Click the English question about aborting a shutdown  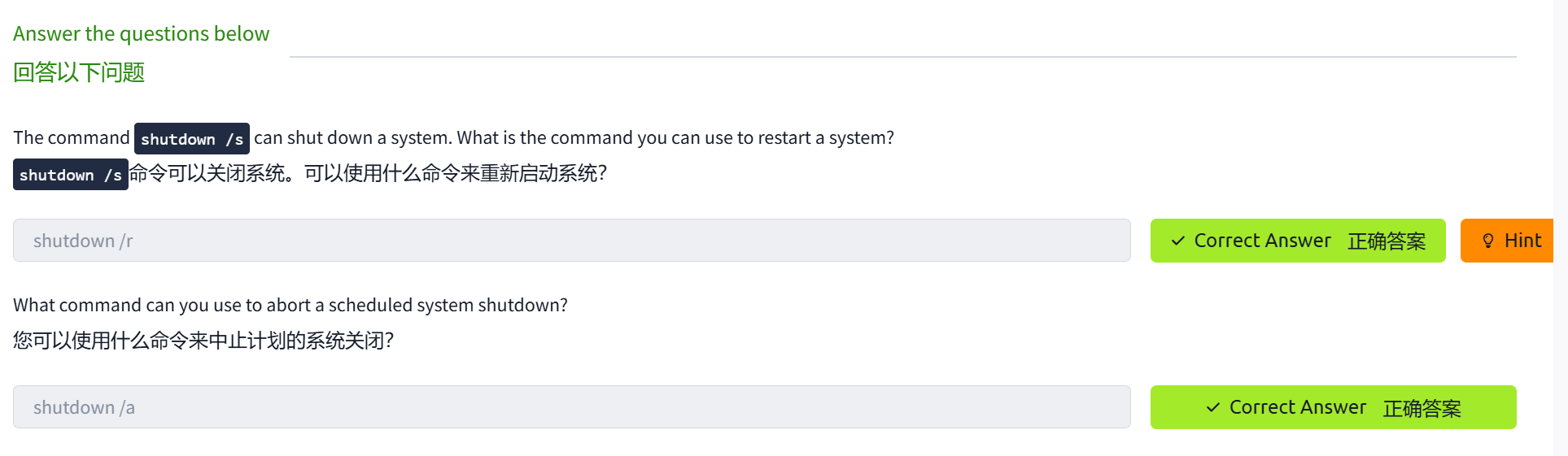[290, 305]
